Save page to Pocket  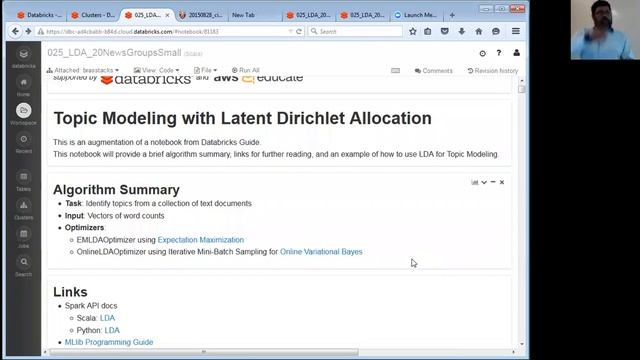tap(444, 31)
